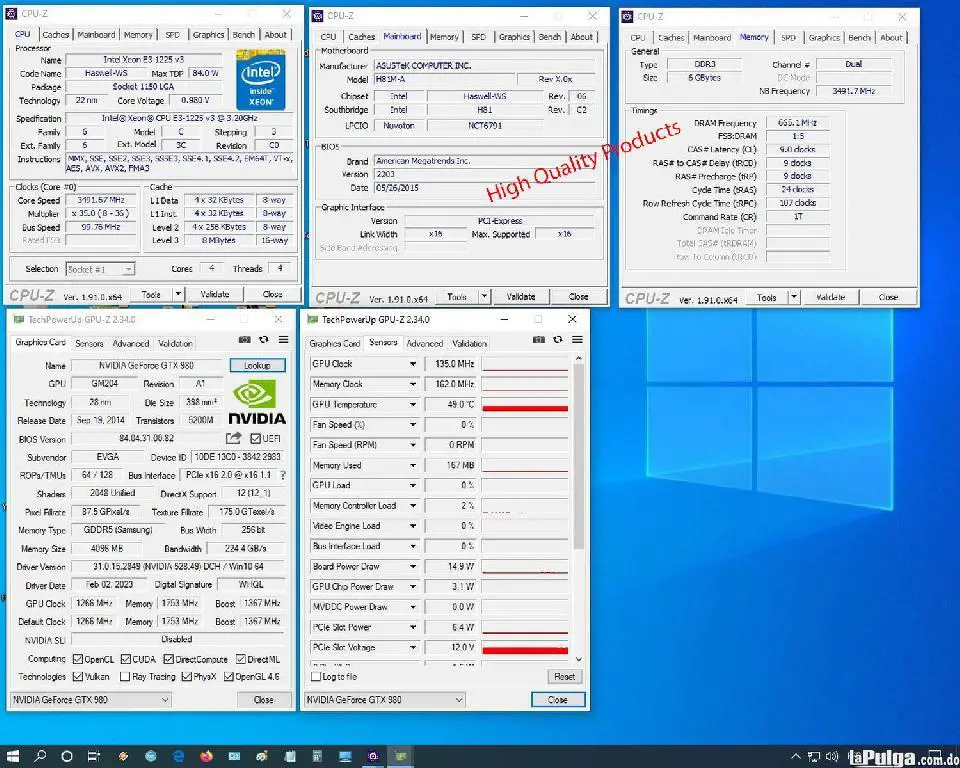This screenshot has height=768, width=960.
Task: Open Cortana circle on taskbar
Action: (x=67, y=756)
